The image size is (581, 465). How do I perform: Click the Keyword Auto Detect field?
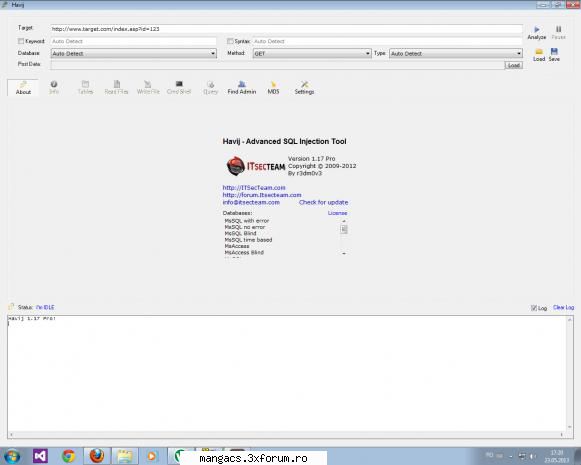133,41
